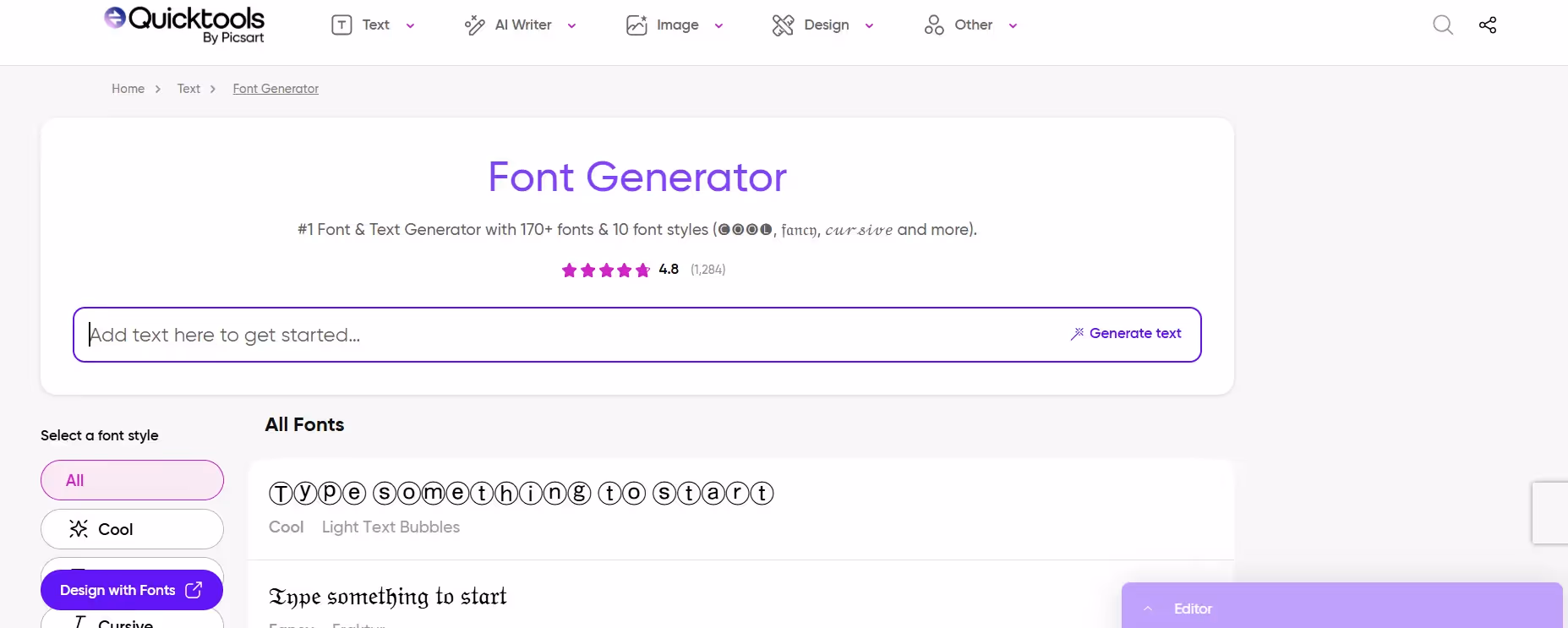1568x628 pixels.
Task: Click the Light Text Bubbles label
Action: click(391, 527)
